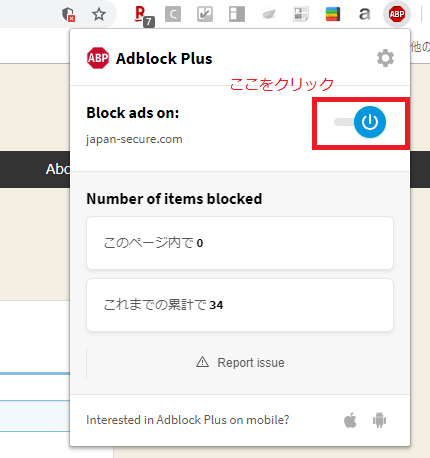Image resolution: width=430 pixels, height=458 pixels.
Task: Bookmark this page with the star icon
Action: tap(99, 14)
